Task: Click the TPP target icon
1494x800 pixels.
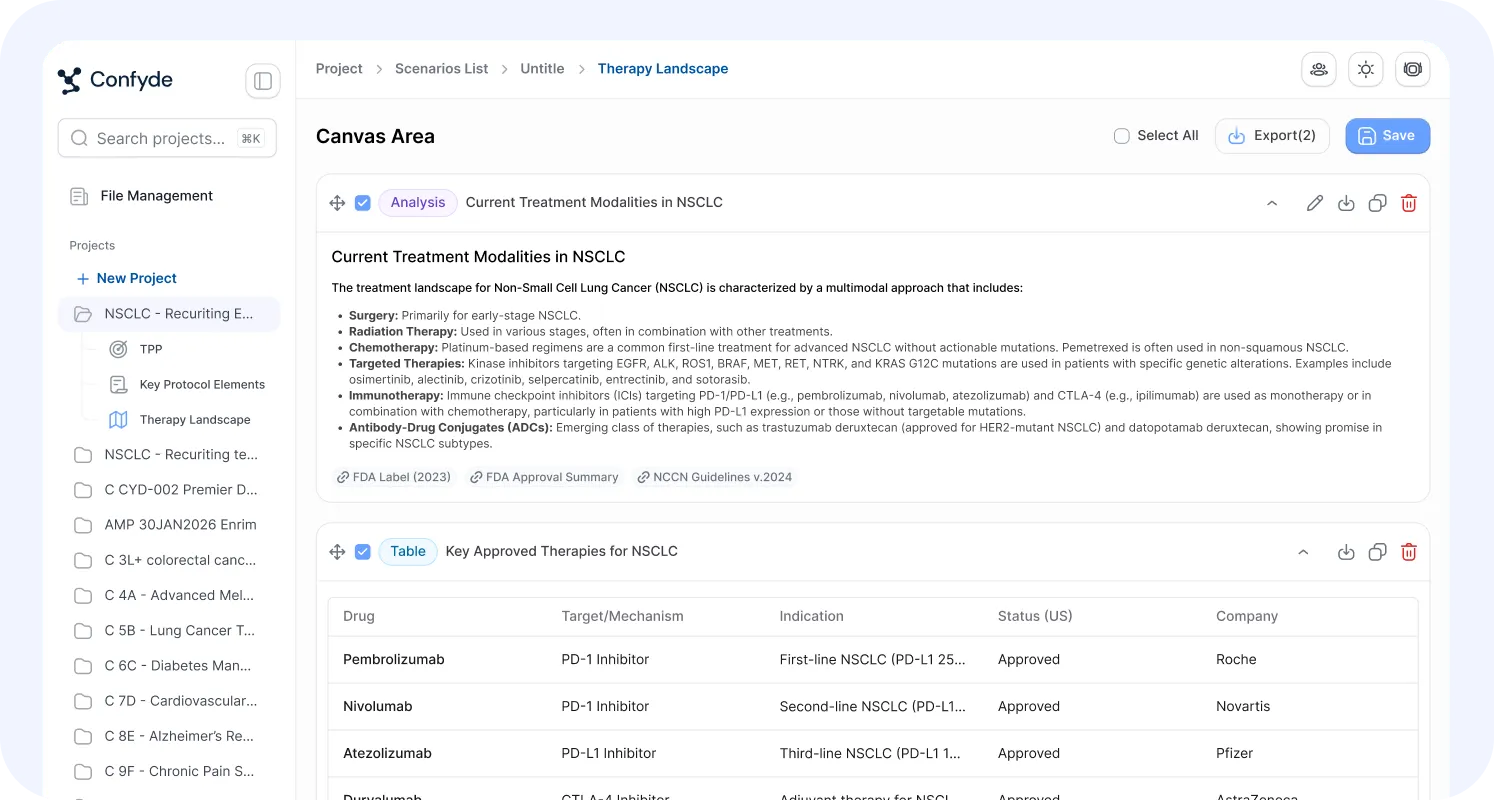Action: click(118, 349)
